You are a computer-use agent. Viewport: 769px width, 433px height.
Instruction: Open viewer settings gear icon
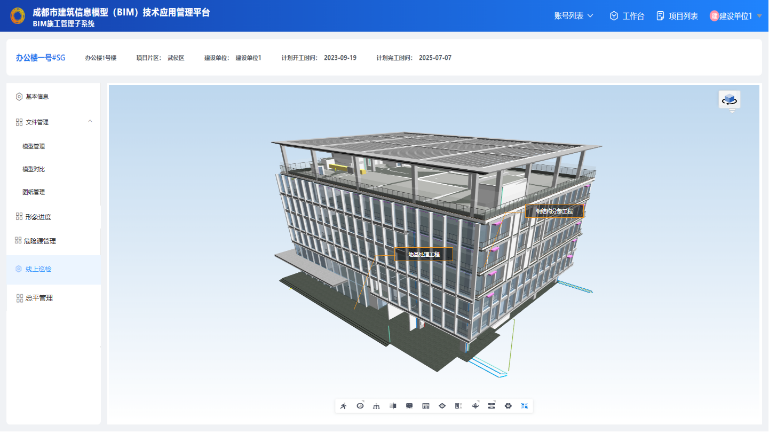coord(508,406)
